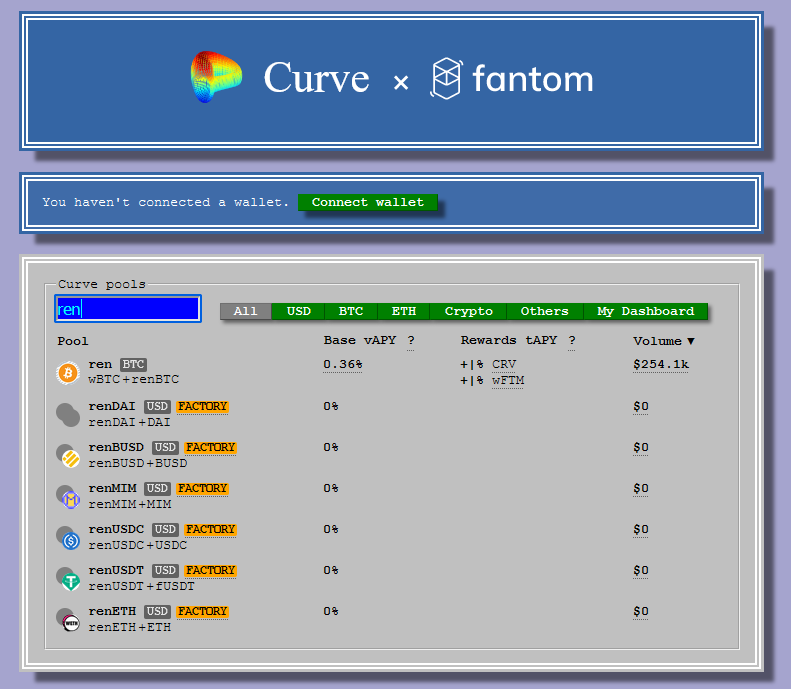
Task: Open the renMIM pool name
Action: click(x=112, y=488)
